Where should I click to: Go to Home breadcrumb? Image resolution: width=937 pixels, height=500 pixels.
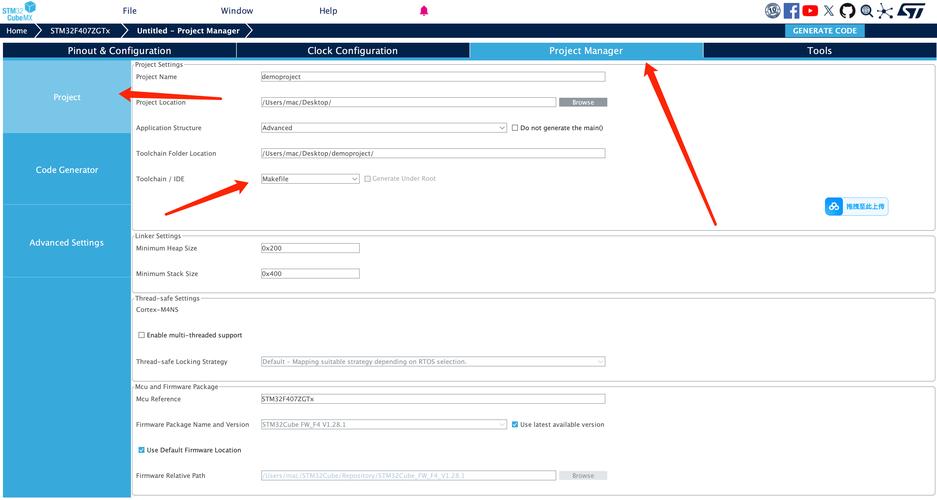pyautogui.click(x=17, y=30)
